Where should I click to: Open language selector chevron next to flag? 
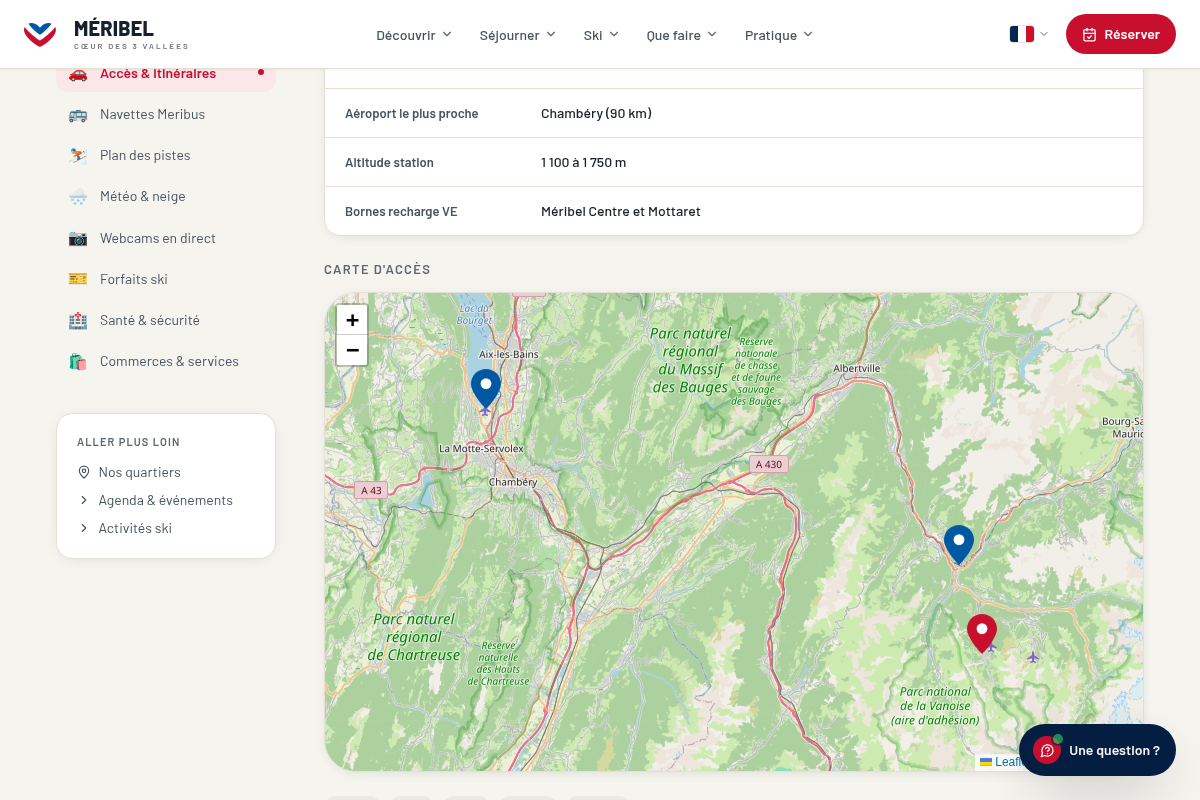pyautogui.click(x=1044, y=34)
